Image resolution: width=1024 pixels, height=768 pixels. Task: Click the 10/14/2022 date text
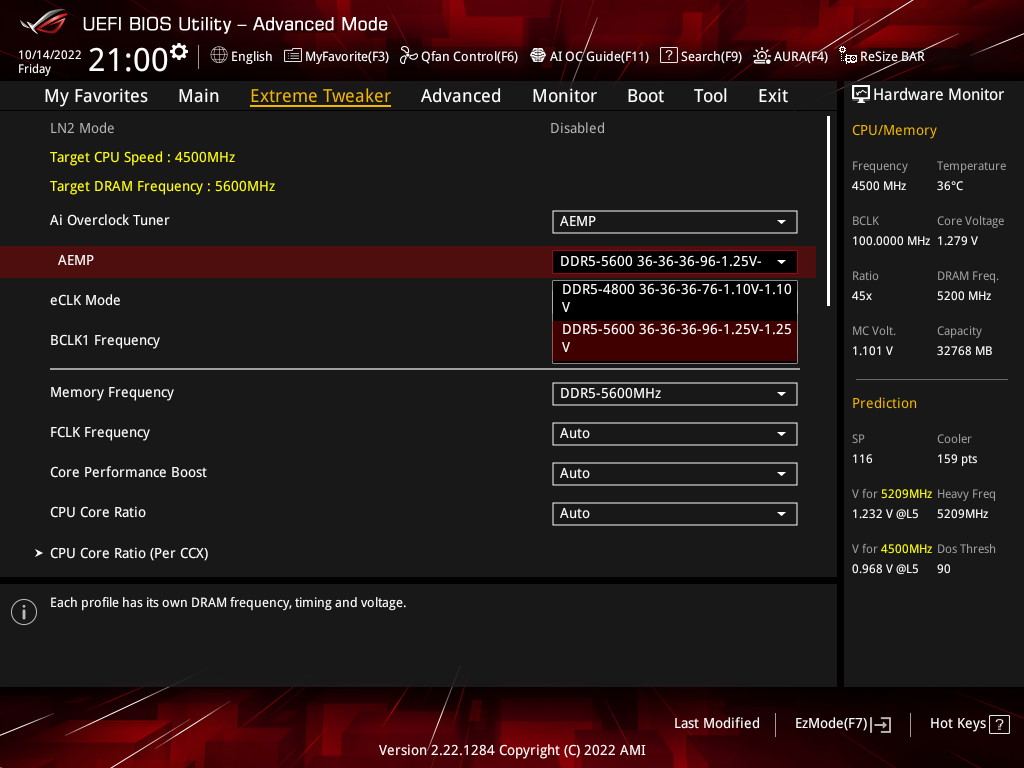tap(50, 55)
